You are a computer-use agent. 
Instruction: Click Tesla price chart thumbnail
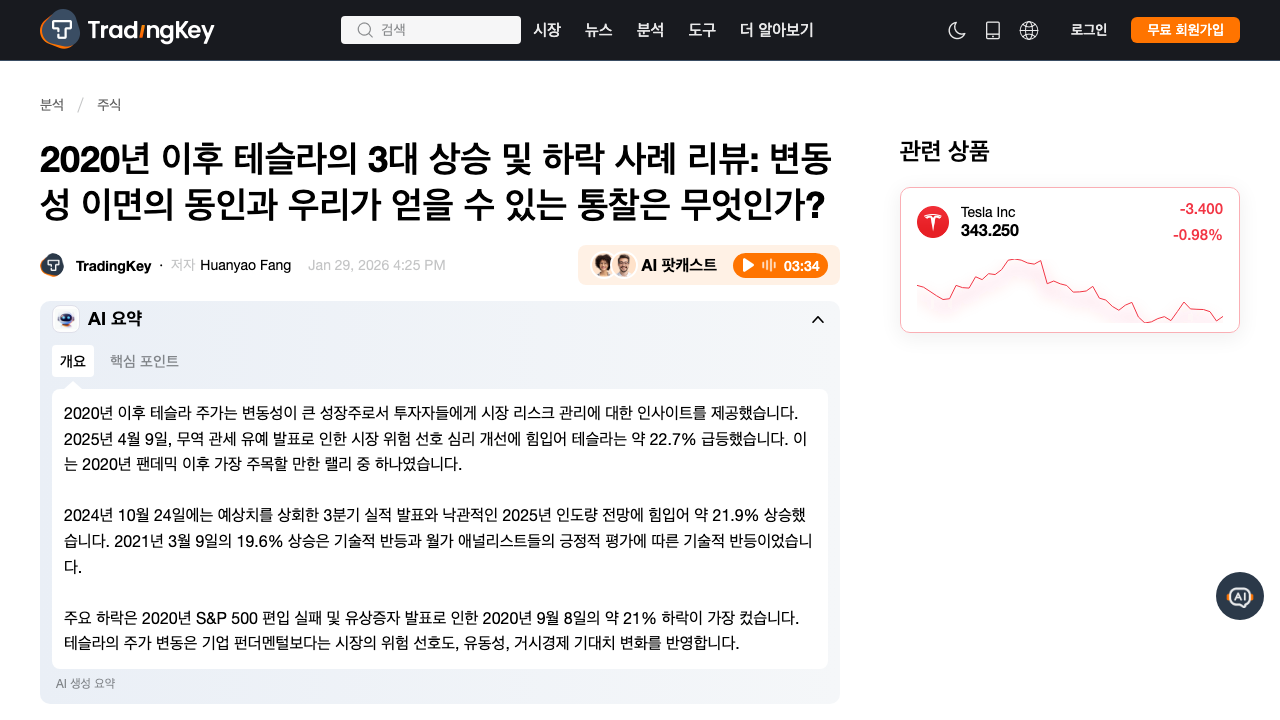point(1070,290)
